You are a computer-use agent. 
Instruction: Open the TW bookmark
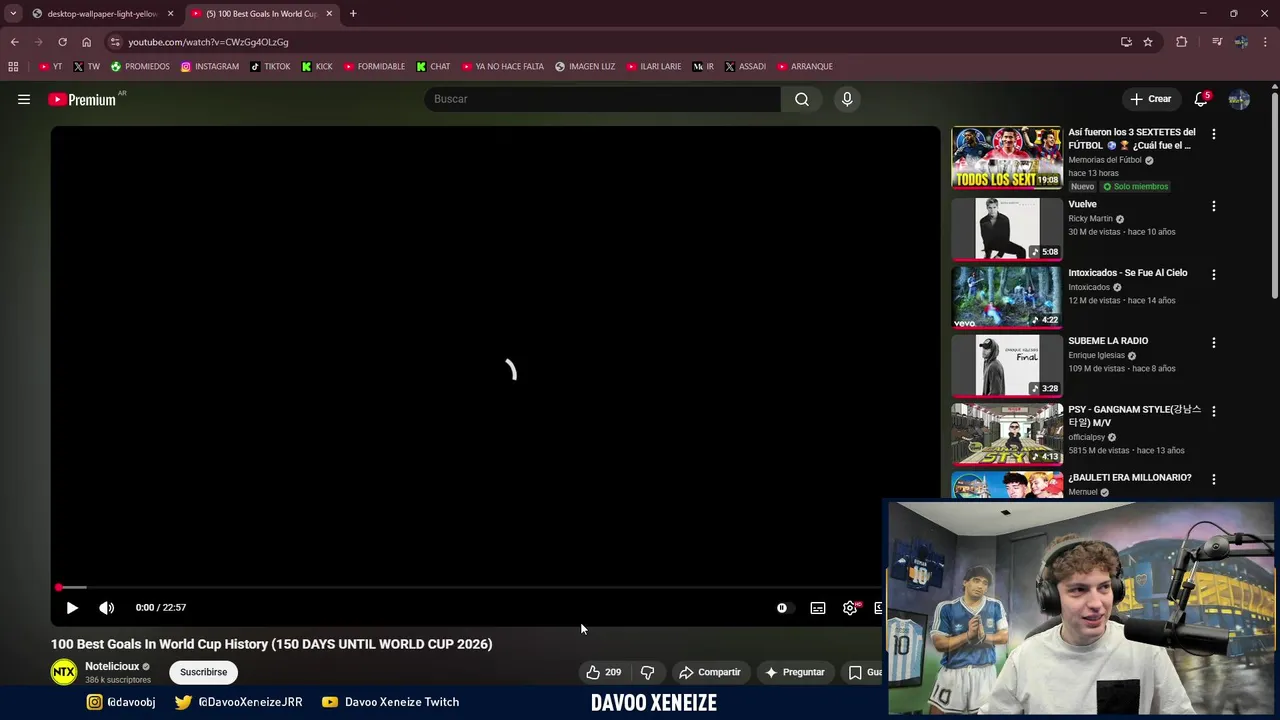pyautogui.click(x=86, y=67)
